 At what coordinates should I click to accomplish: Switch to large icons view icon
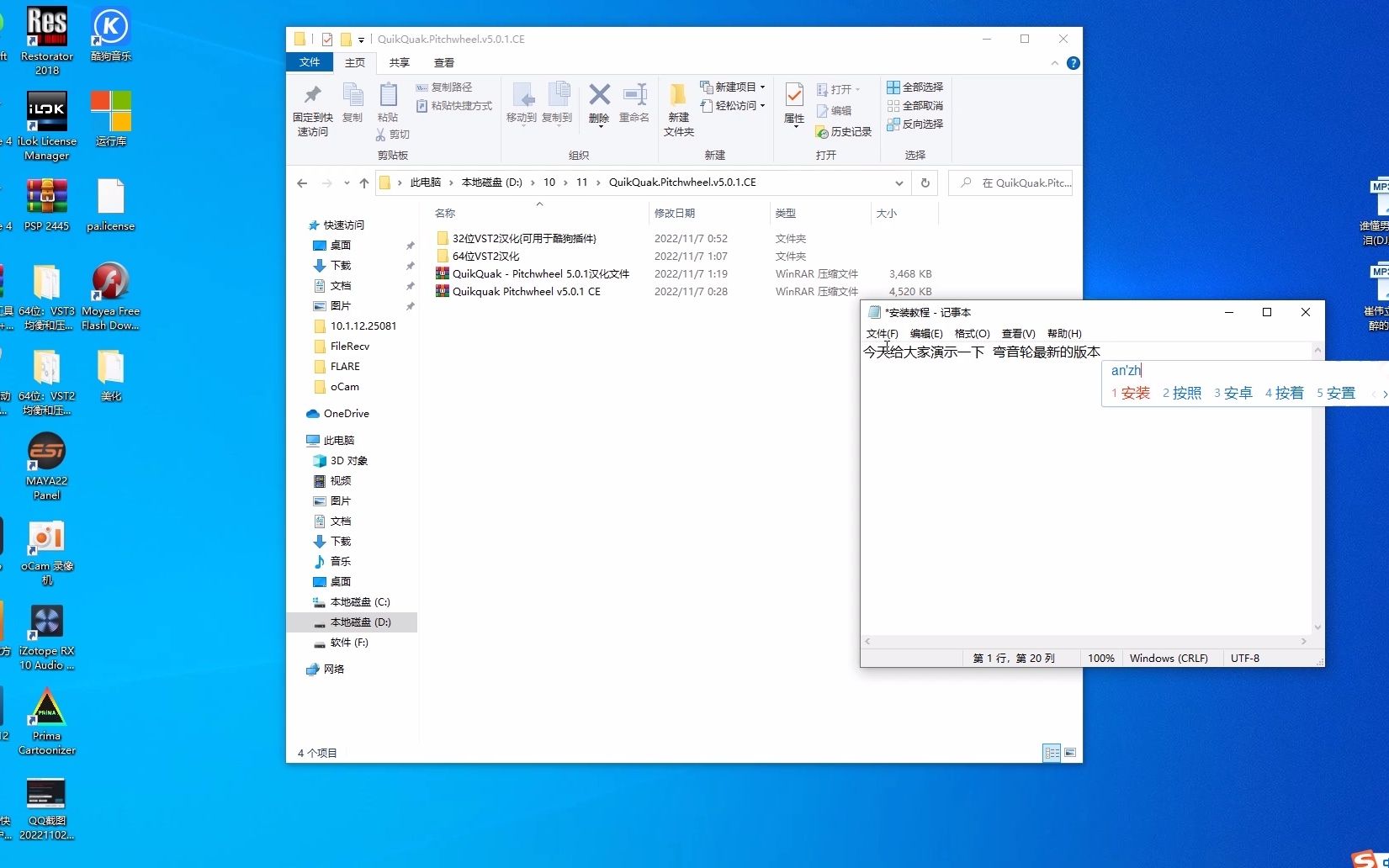point(1070,753)
